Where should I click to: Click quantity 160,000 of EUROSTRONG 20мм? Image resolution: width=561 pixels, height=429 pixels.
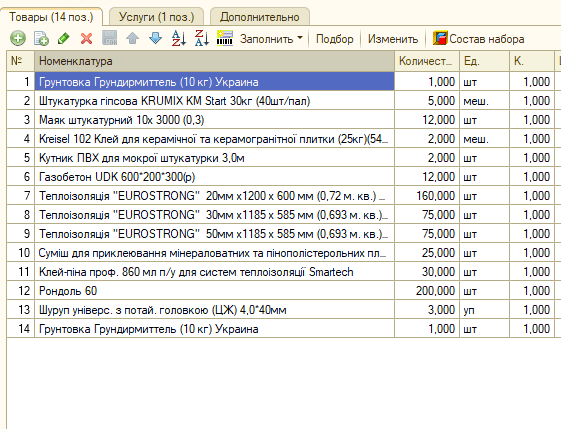427,196
